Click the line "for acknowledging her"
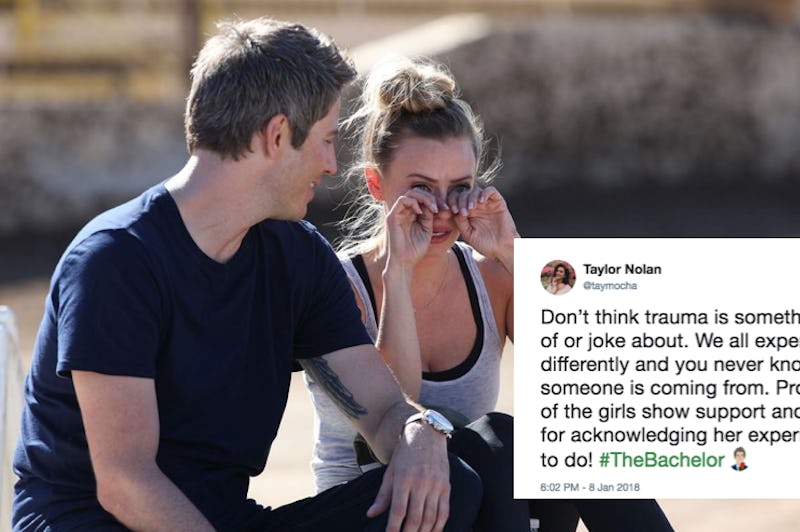Image resolution: width=800 pixels, height=532 pixels. point(670,435)
